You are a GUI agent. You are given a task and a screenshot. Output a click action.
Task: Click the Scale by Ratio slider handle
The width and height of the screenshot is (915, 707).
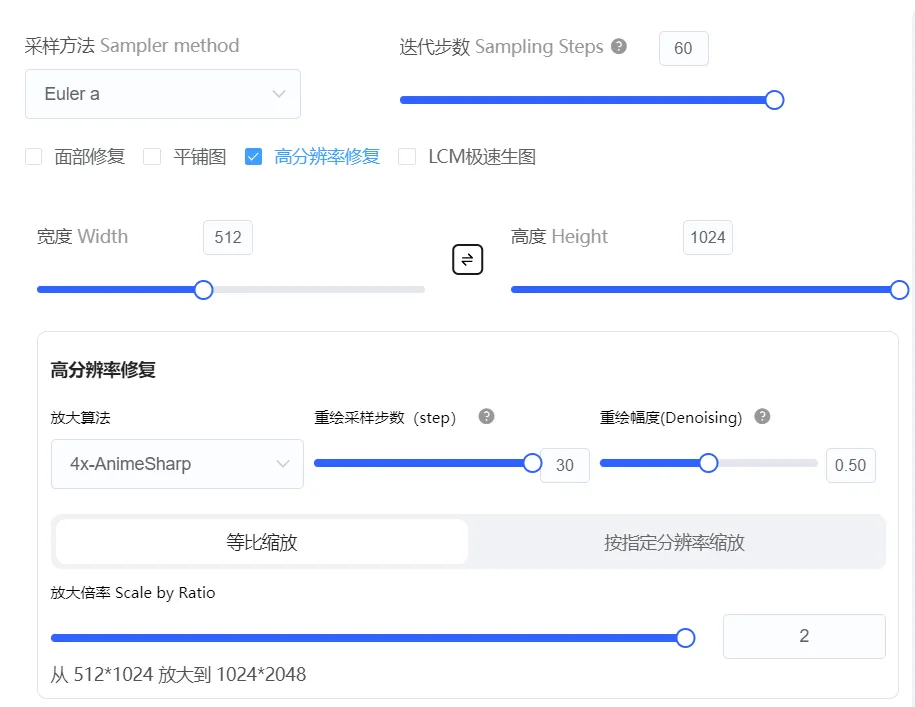tap(685, 638)
